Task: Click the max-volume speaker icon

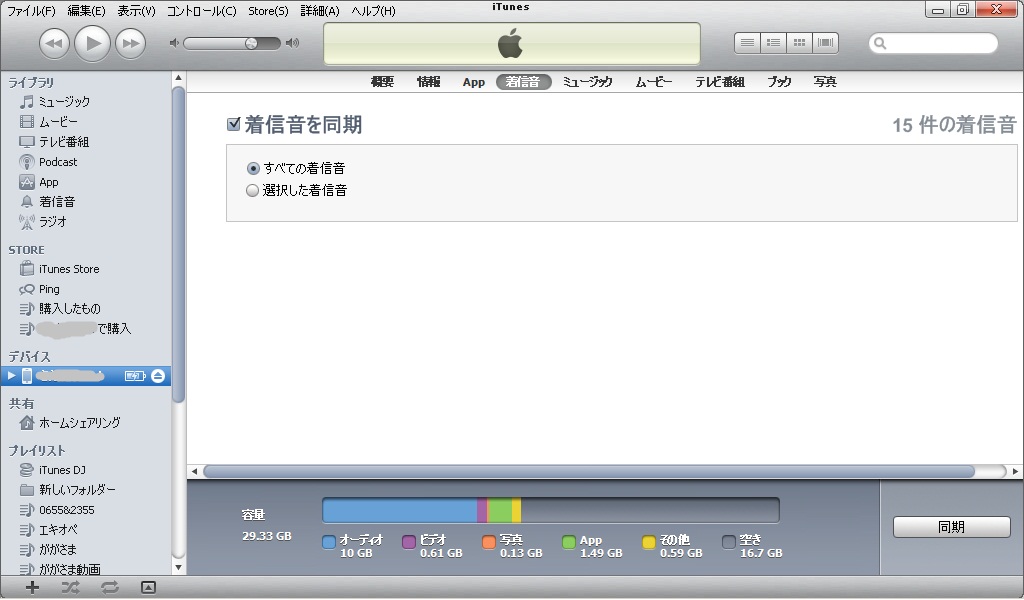Action: tap(293, 43)
